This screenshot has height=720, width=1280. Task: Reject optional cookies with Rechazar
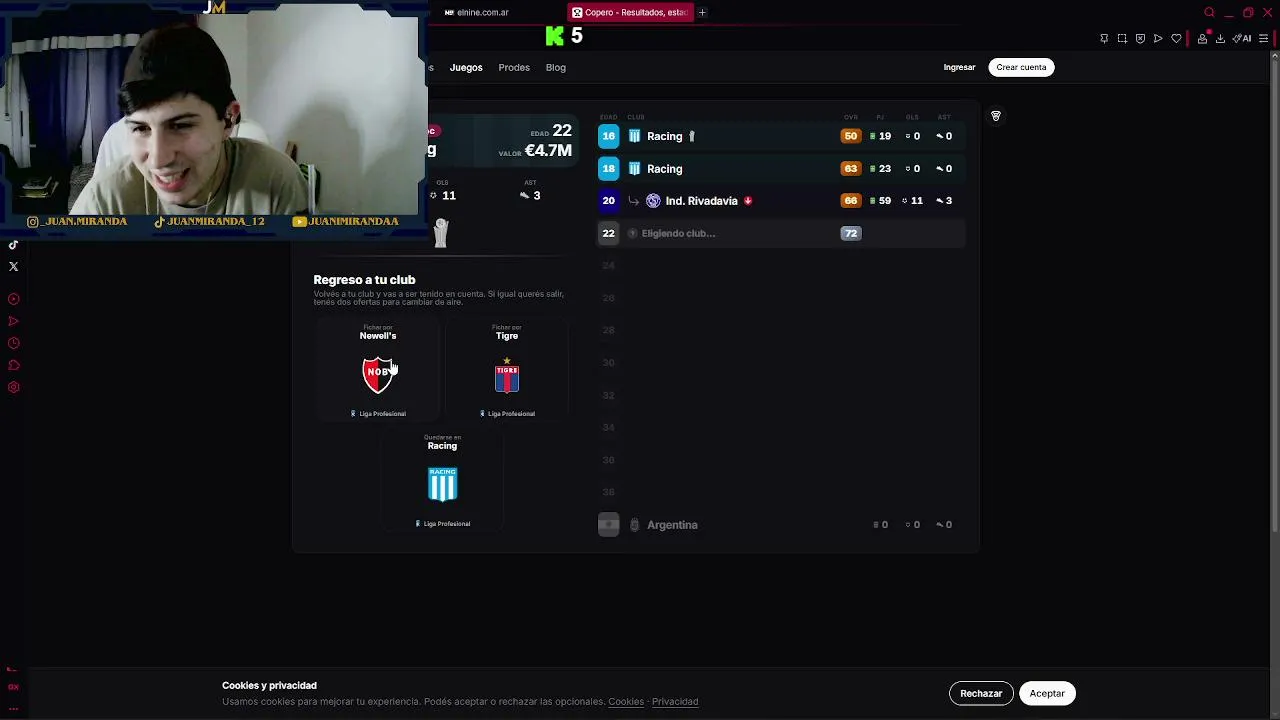981,693
